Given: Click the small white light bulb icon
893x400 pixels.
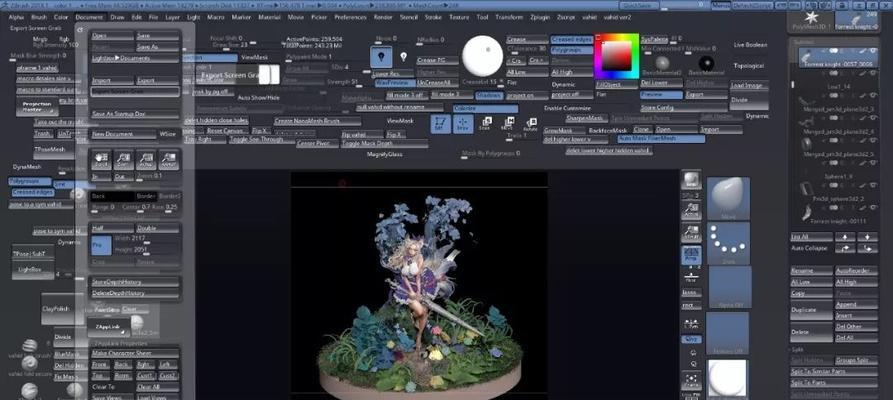Looking at the screenshot, I should click(x=403, y=57).
